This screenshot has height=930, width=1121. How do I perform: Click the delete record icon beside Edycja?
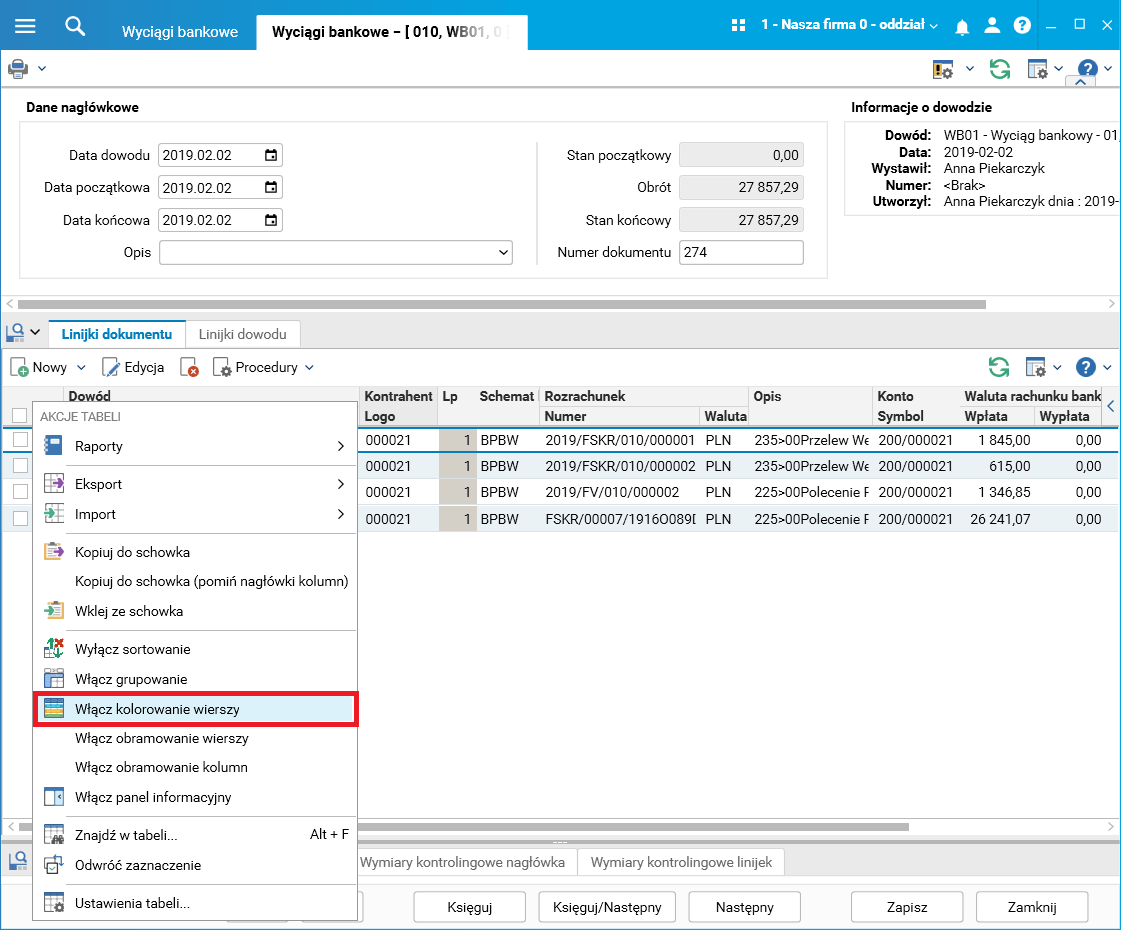coord(189,368)
